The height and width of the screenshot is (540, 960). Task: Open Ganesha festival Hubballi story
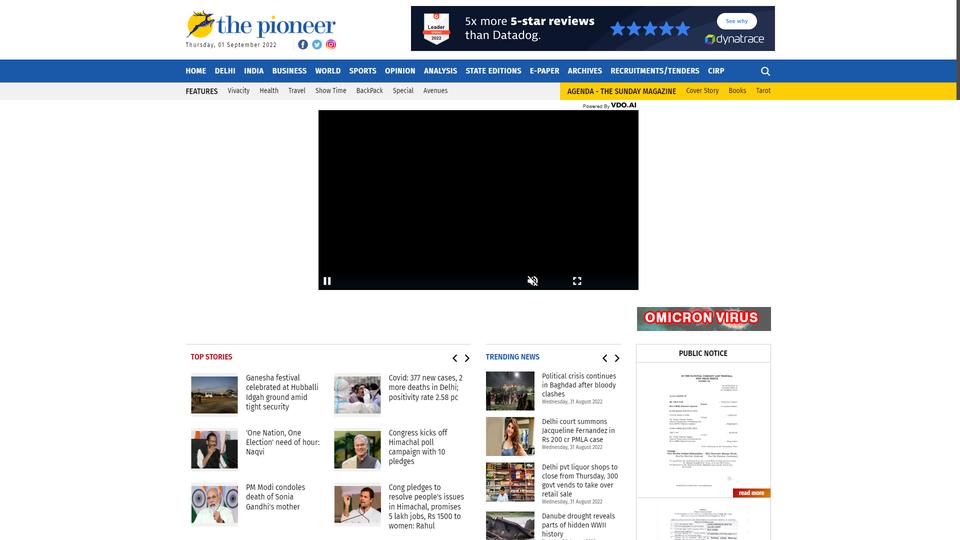tap(282, 392)
